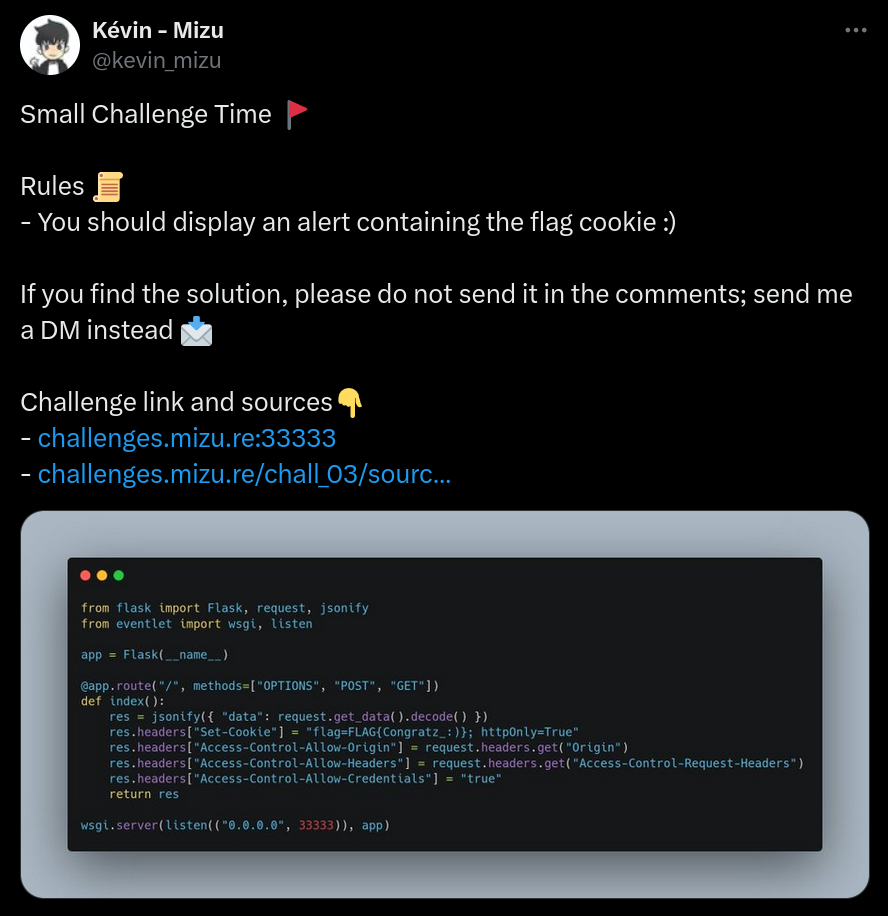
Task: Click the yellow dot in the code window
Action: point(102,575)
